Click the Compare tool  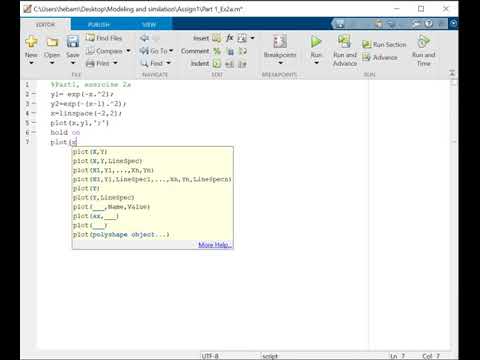[x=104, y=51]
